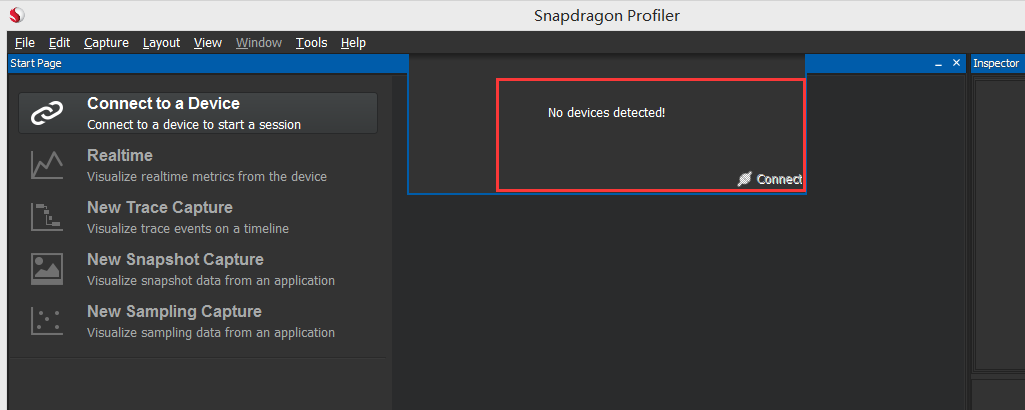This screenshot has height=410, width=1025.
Task: Open the Edit menu
Action: click(x=59, y=43)
